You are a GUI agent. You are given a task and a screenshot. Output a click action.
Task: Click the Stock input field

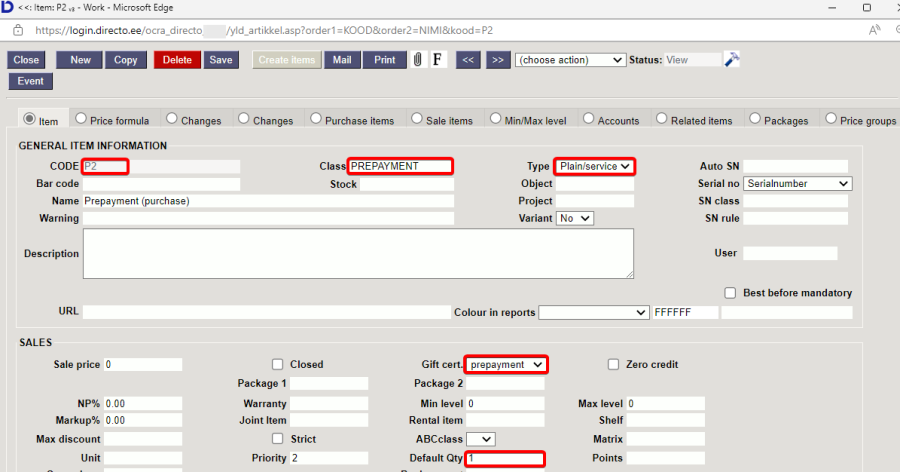coord(407,184)
